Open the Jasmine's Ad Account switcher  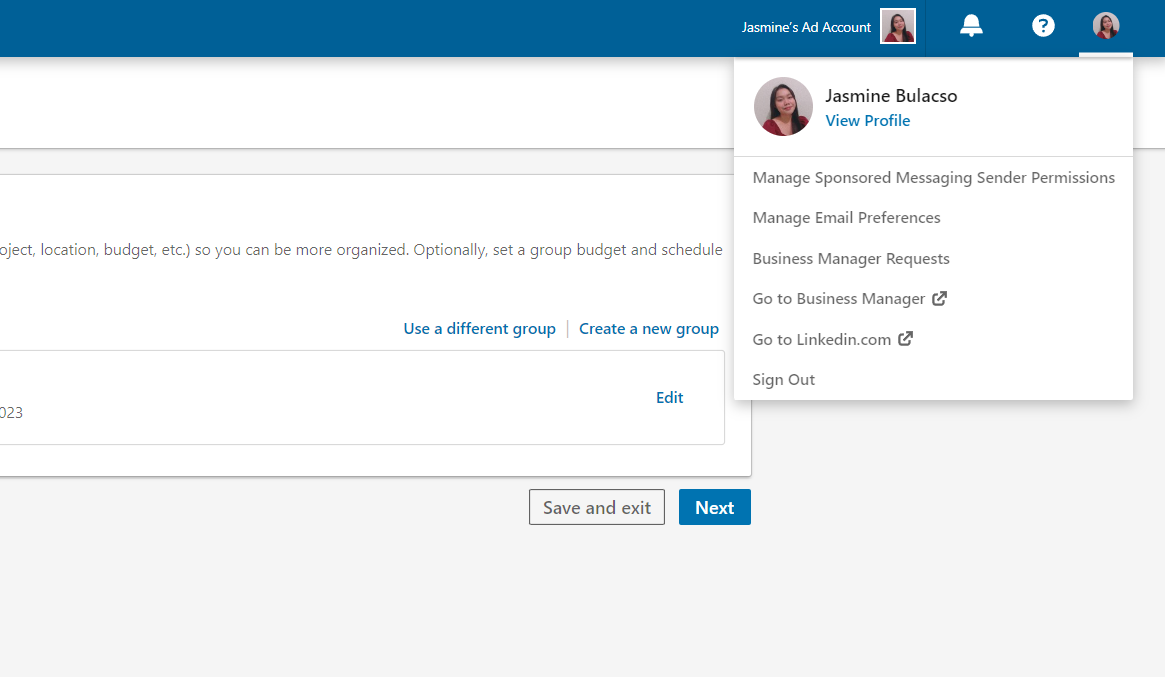pos(828,27)
